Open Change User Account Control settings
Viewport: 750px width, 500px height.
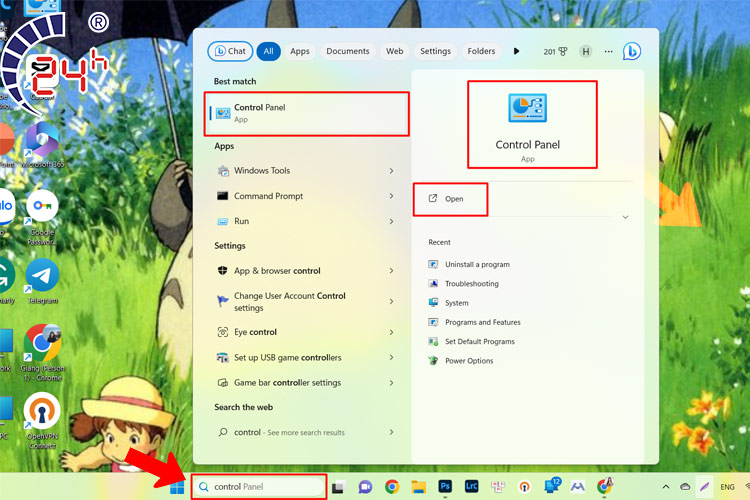coord(307,301)
